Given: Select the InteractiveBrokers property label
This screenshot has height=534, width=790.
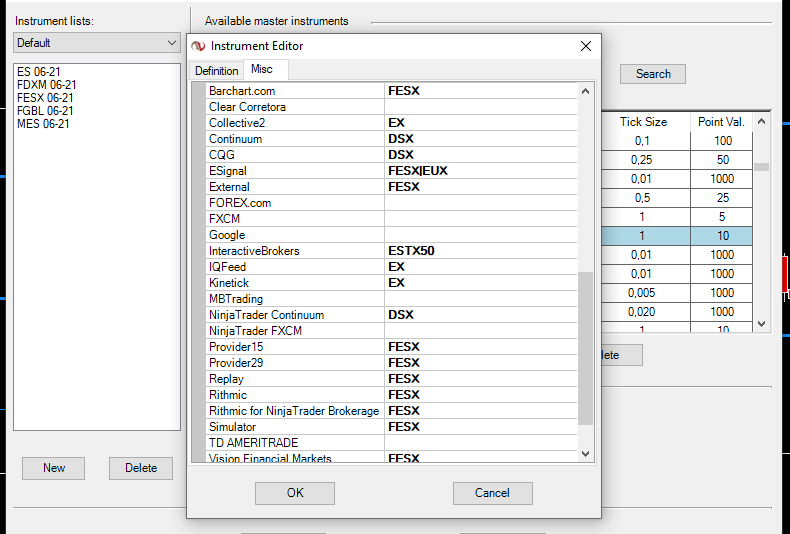Looking at the screenshot, I should (254, 251).
